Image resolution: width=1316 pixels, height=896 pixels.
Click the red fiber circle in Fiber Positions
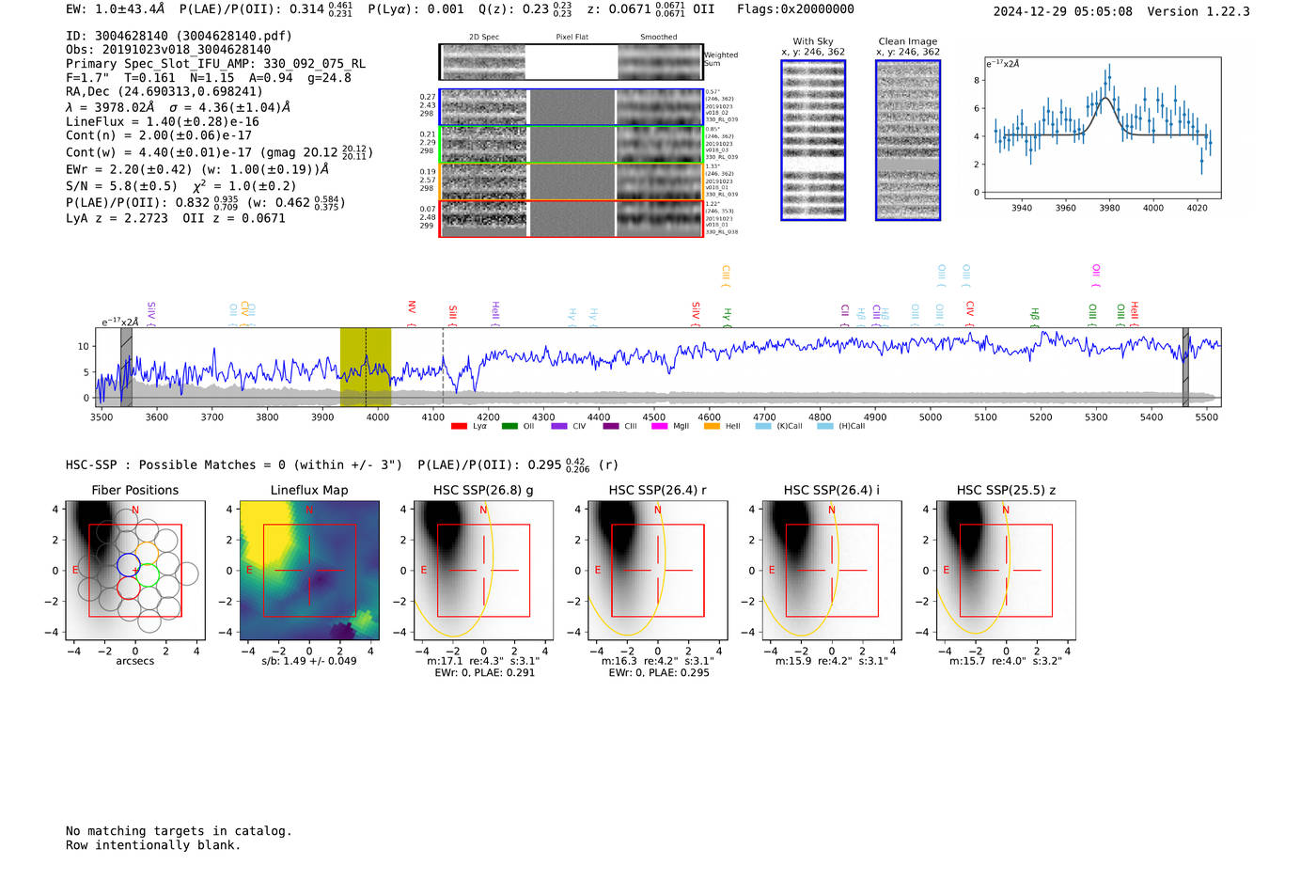129,589
